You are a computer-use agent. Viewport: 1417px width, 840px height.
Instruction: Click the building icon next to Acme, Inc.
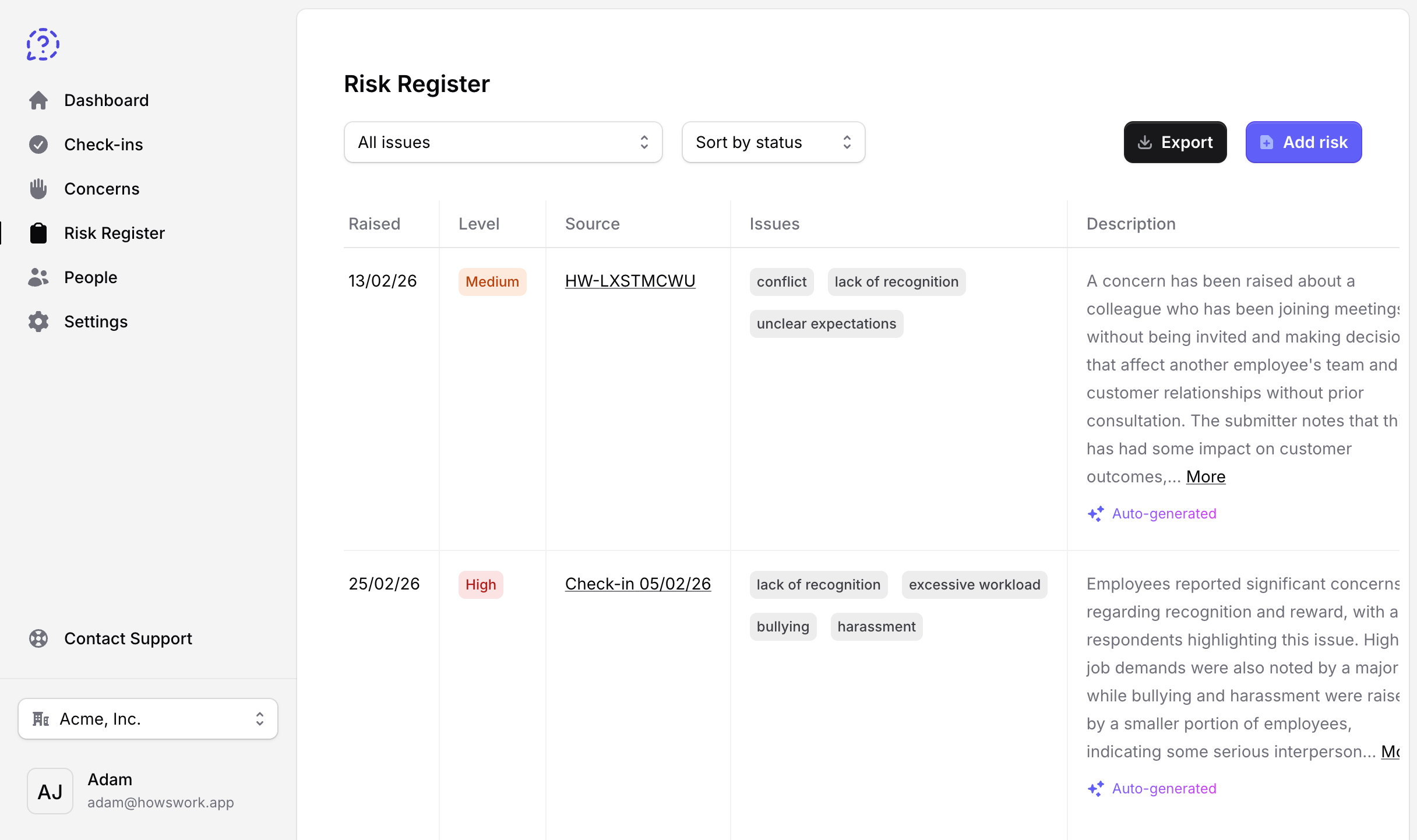click(40, 718)
